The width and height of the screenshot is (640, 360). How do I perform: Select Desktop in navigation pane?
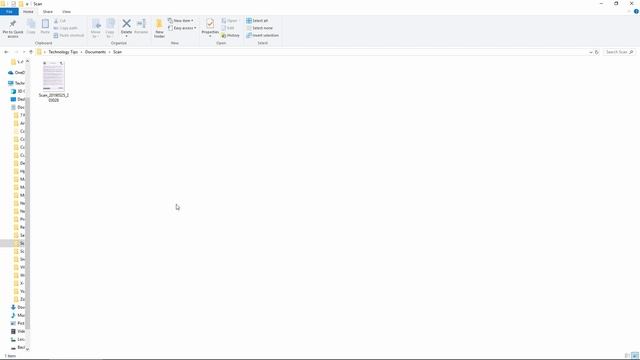[18, 99]
